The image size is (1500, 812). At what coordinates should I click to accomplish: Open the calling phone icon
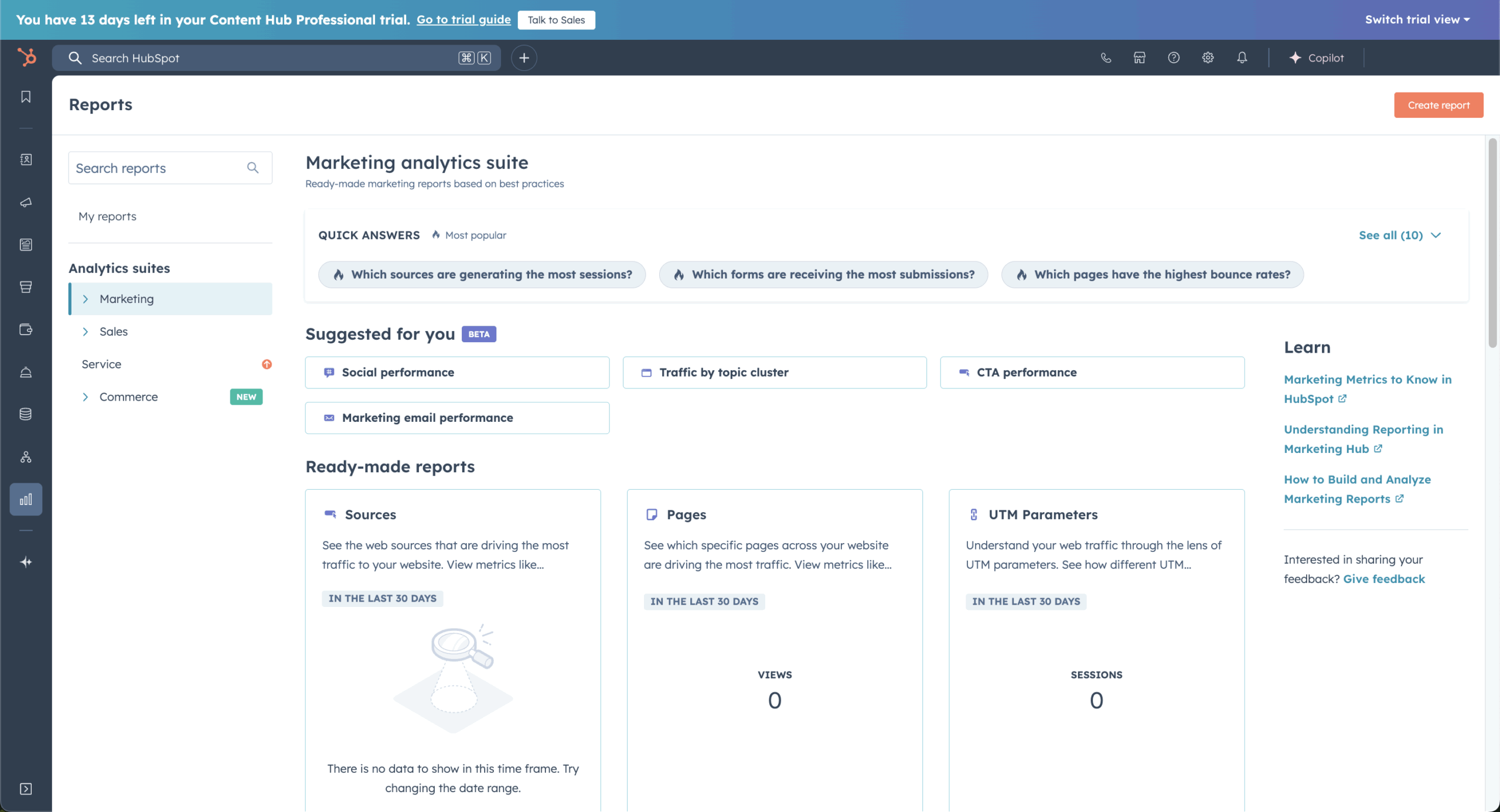point(1106,57)
